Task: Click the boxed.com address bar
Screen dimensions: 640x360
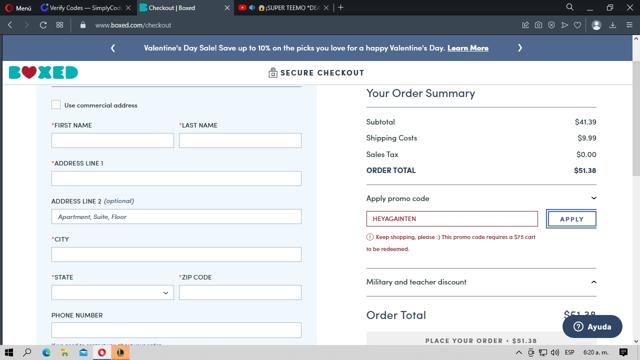Action: 133,25
